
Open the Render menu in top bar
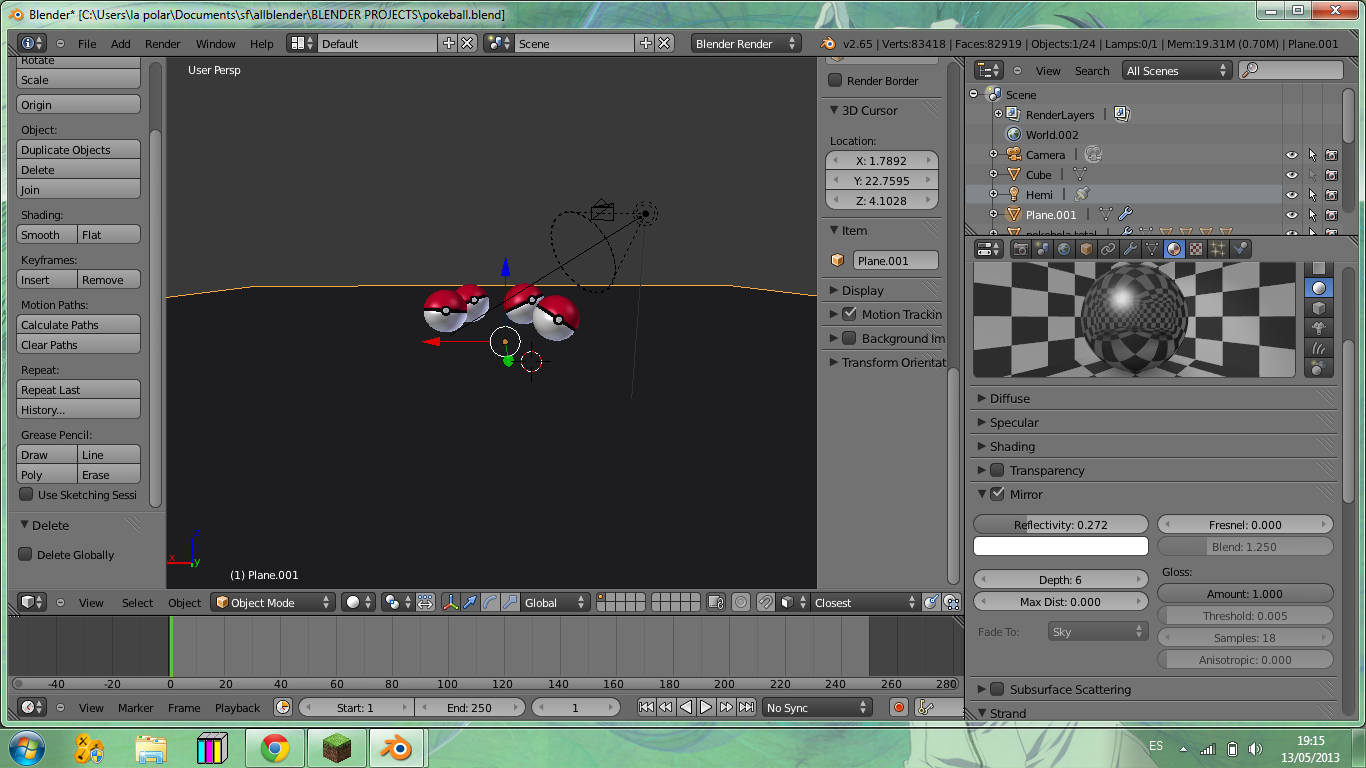163,43
